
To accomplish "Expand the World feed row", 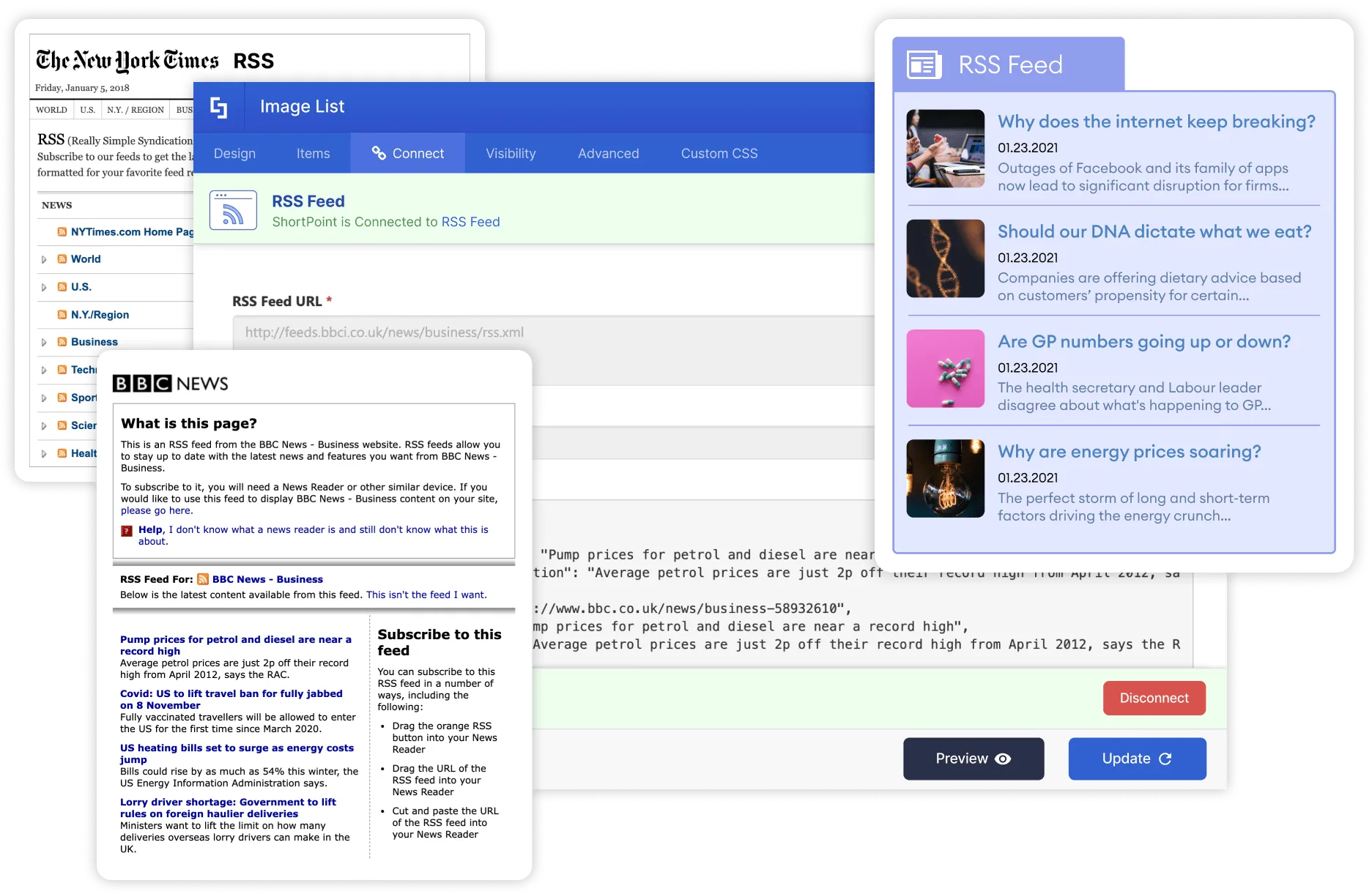I will point(44,259).
